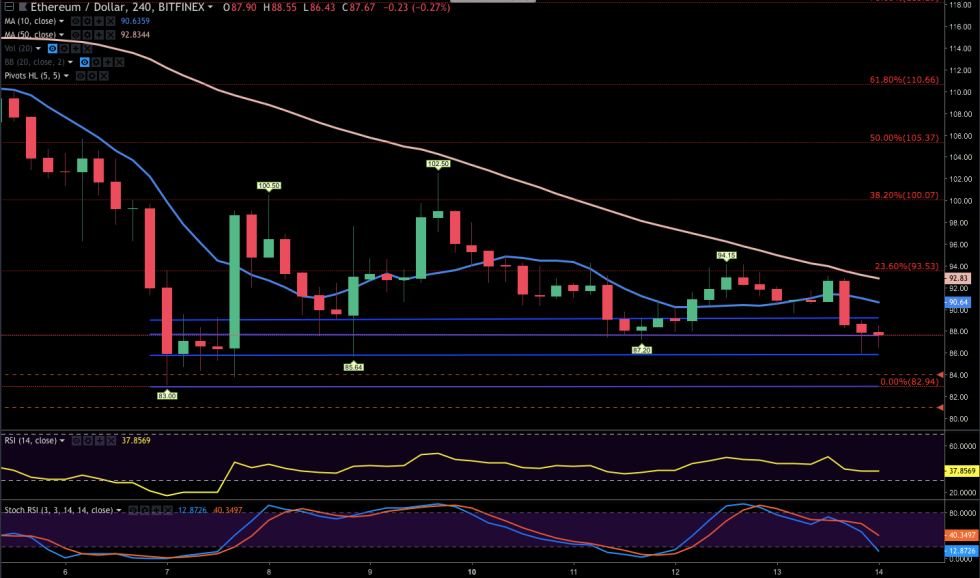
Task: Open the Vol (20) indicator settings
Action: 64,48
